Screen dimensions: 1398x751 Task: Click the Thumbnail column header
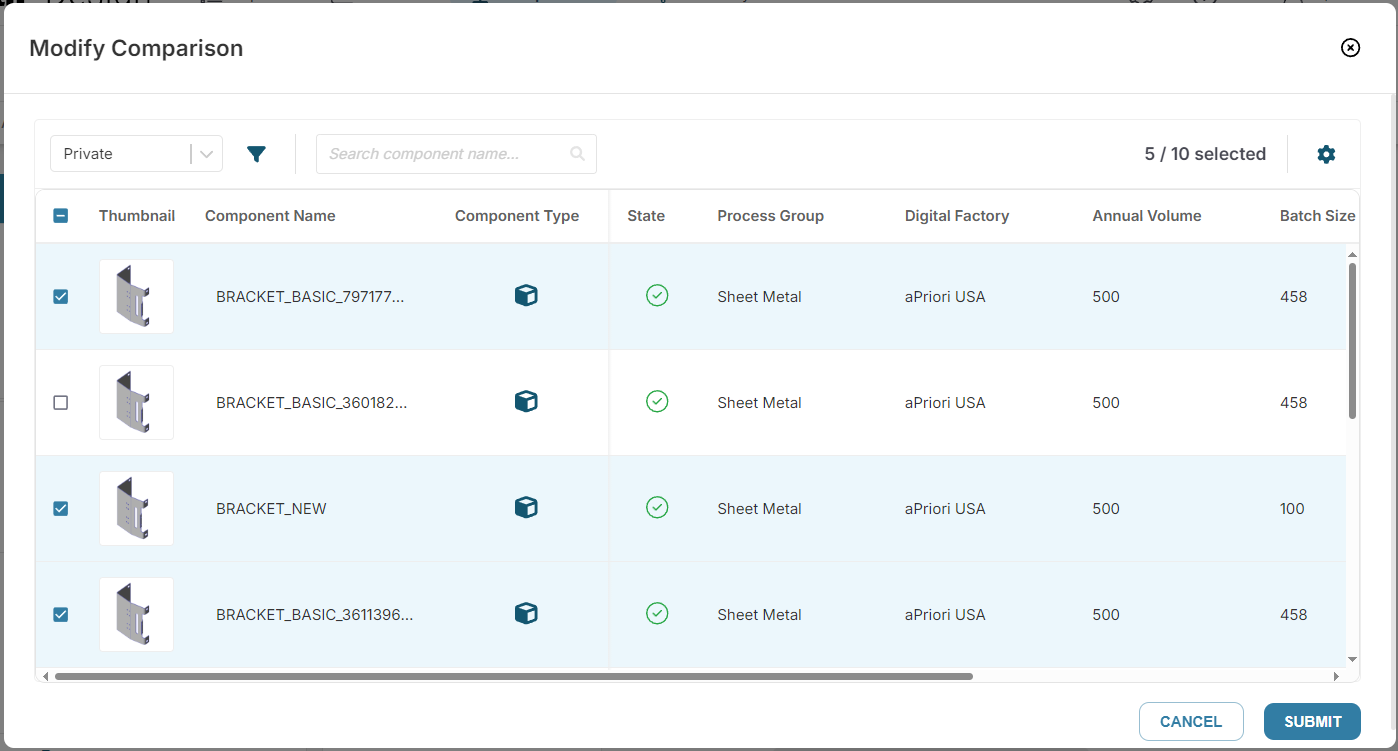coord(137,216)
